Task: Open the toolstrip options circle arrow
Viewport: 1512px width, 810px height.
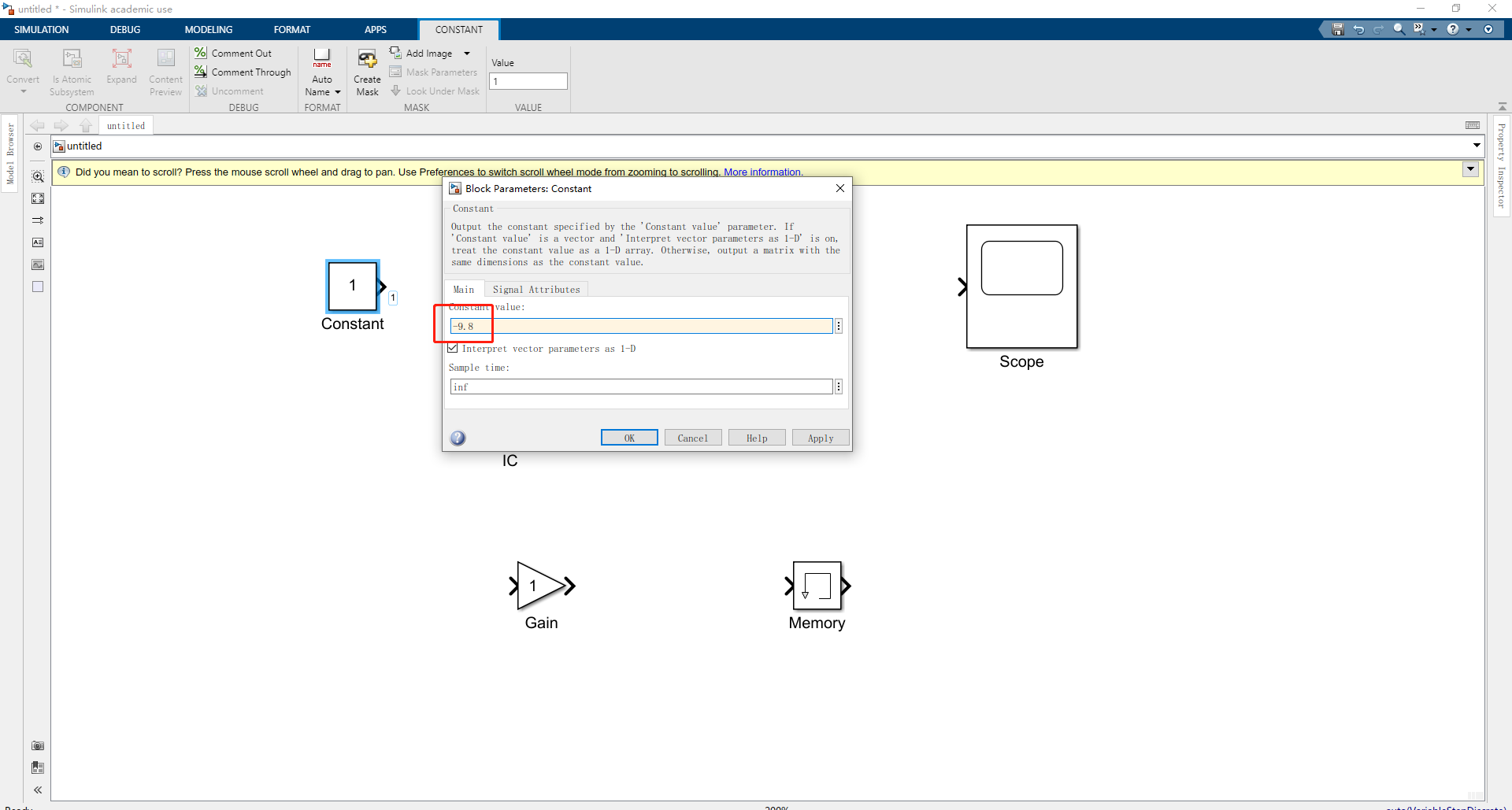Action: pyautogui.click(x=1488, y=29)
